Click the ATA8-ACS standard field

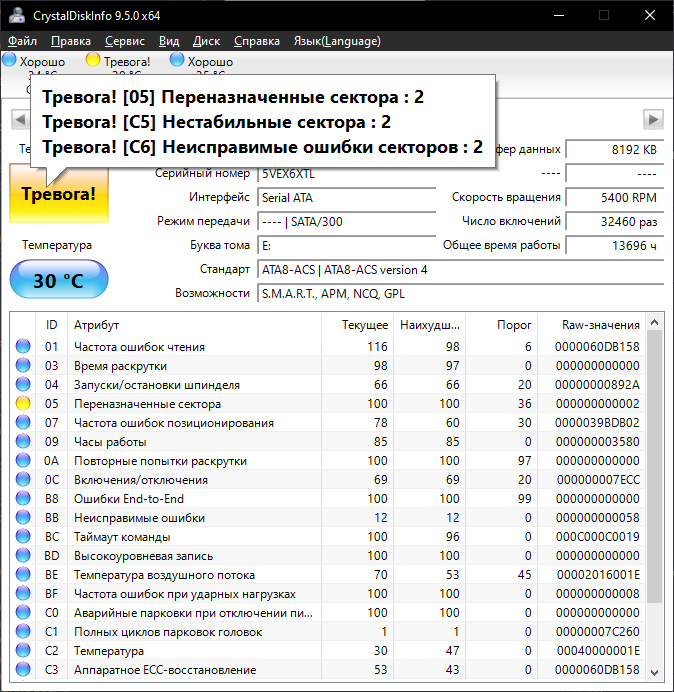point(460,269)
